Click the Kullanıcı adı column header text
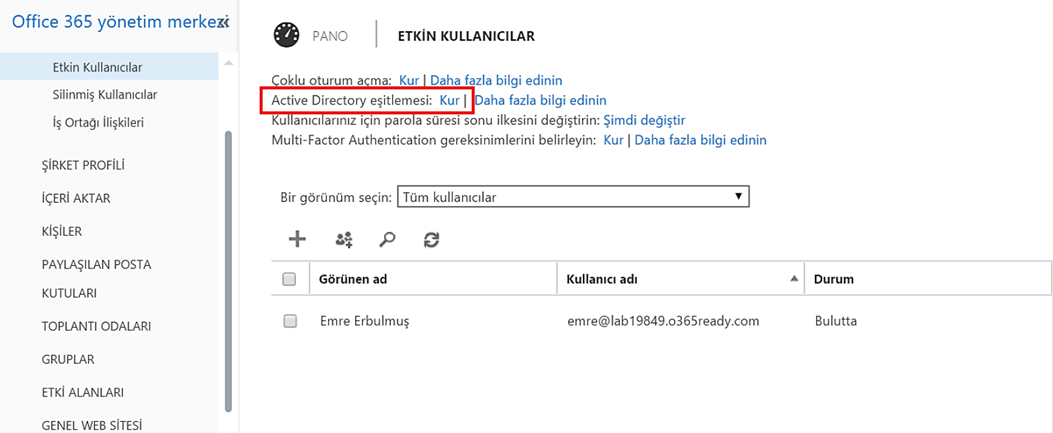1053x433 pixels. pyautogui.click(x=602, y=279)
